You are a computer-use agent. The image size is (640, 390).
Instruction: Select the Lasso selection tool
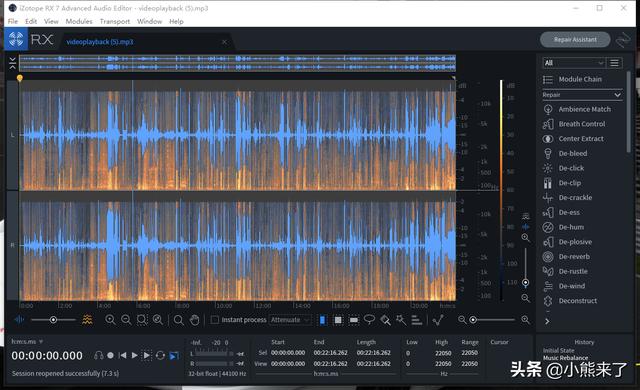click(369, 320)
